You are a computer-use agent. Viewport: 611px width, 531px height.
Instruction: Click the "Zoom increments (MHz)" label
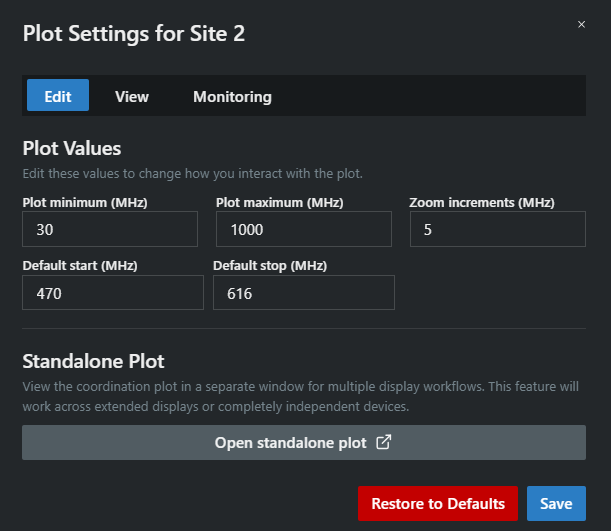[482, 202]
